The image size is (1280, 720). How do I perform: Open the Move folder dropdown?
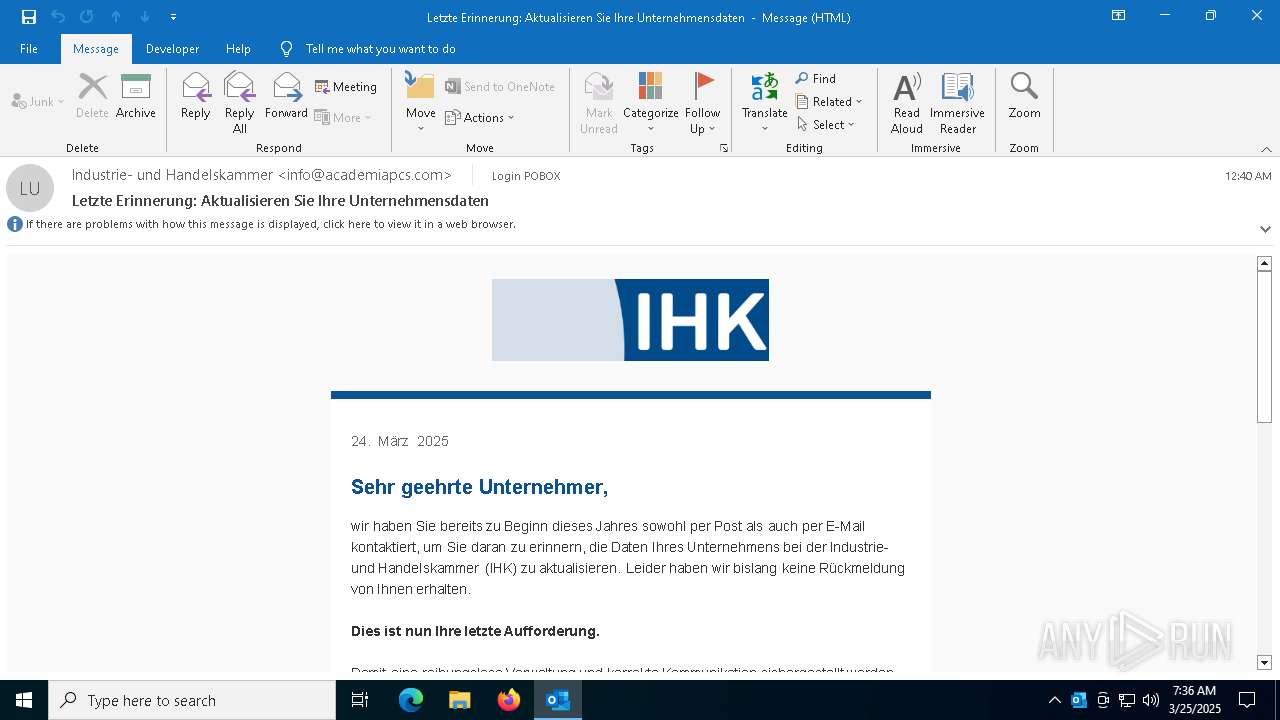(x=421, y=103)
